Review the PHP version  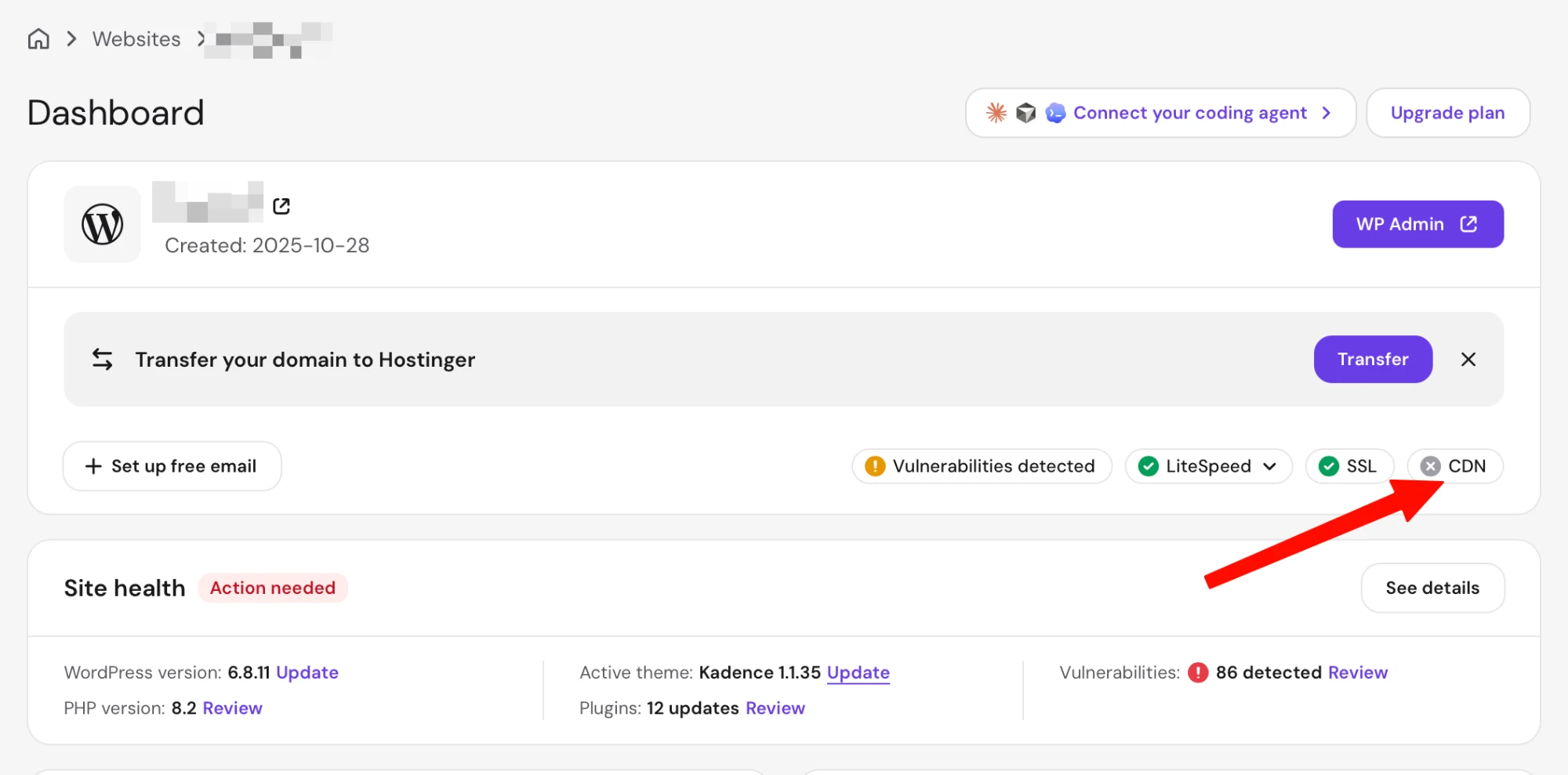pyautogui.click(x=232, y=708)
